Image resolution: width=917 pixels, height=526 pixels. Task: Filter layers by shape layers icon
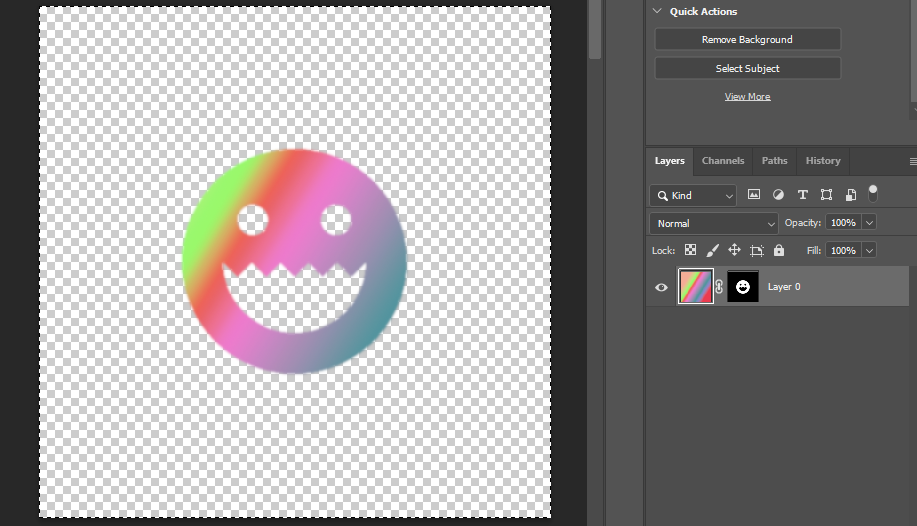[x=826, y=195]
